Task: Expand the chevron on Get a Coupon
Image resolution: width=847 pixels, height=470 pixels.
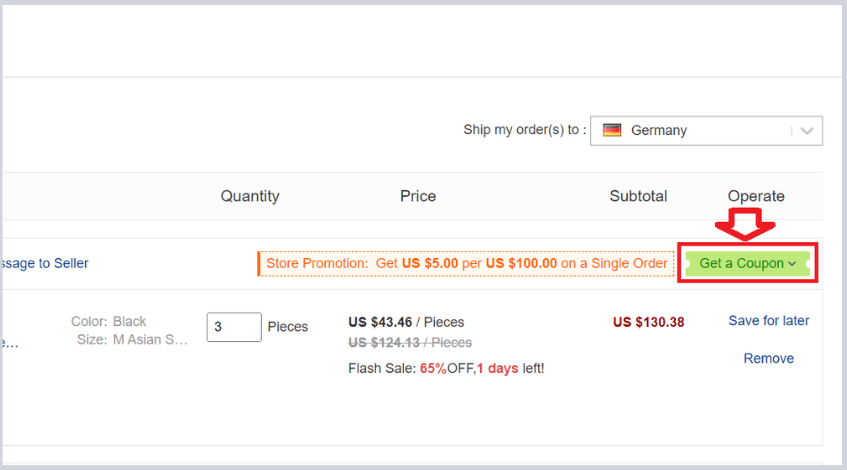Action: pos(792,263)
